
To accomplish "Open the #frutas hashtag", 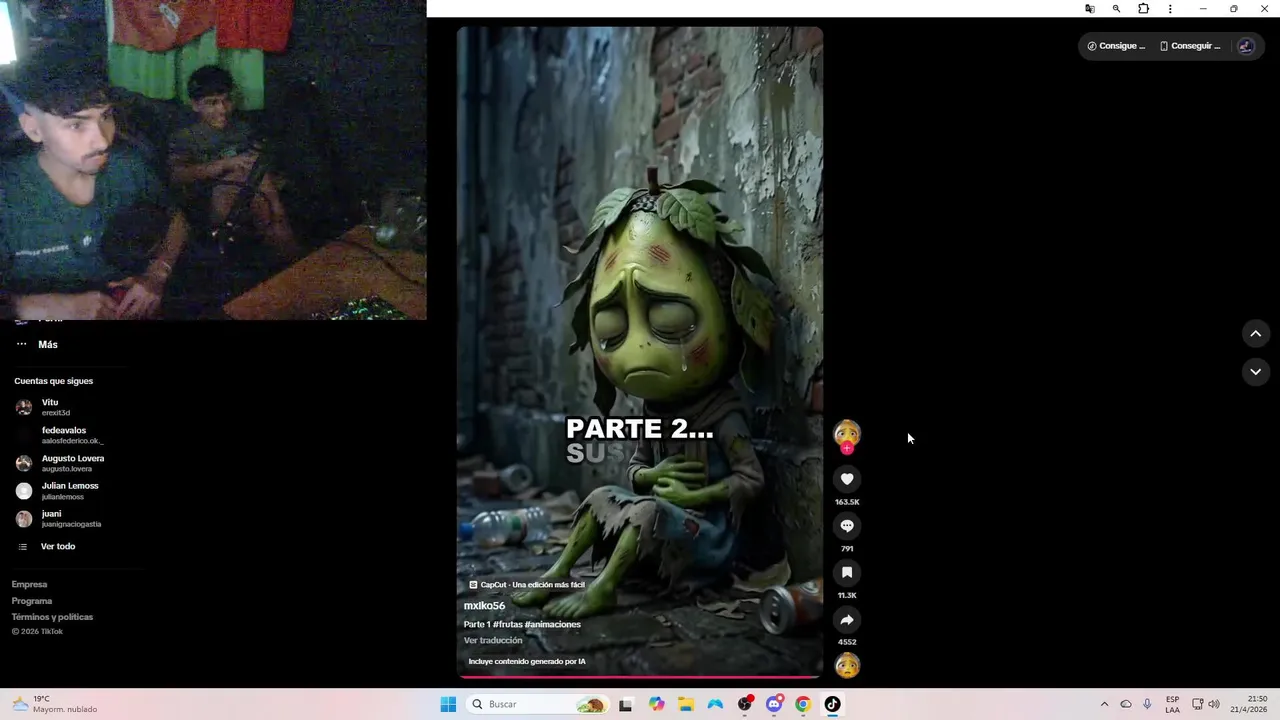I will [x=507, y=624].
